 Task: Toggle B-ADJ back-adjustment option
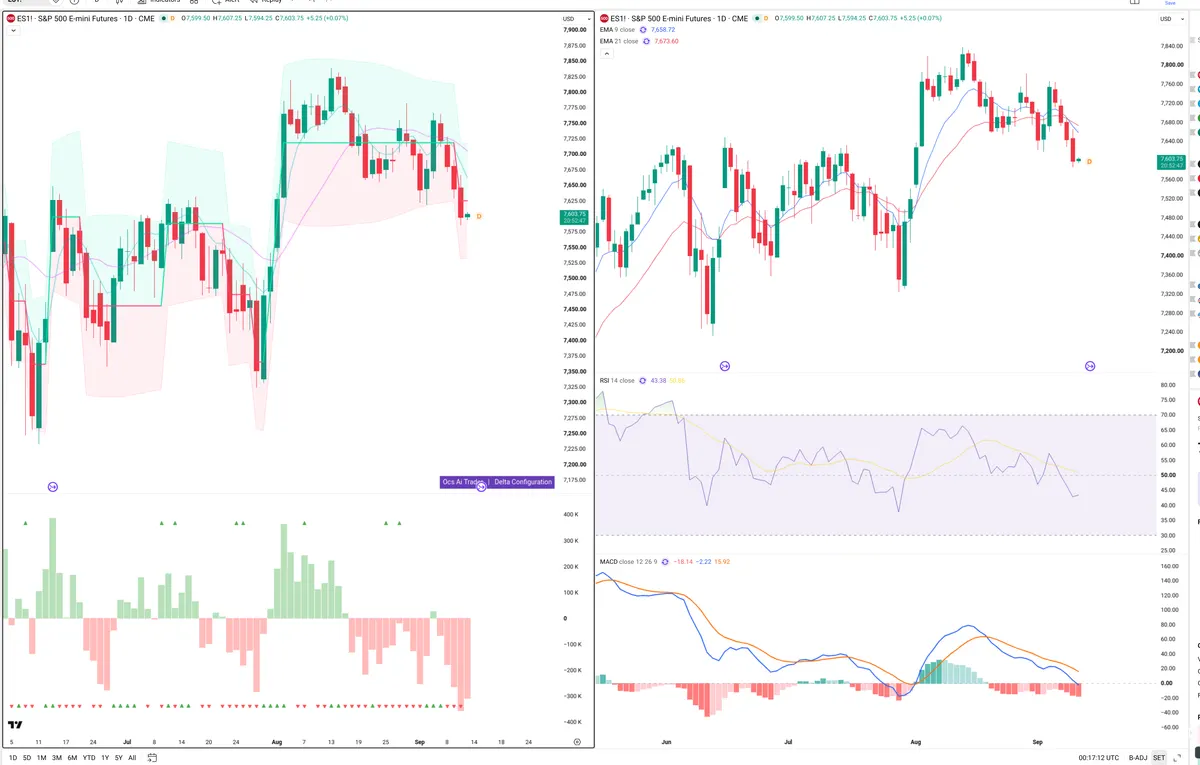pos(1138,758)
